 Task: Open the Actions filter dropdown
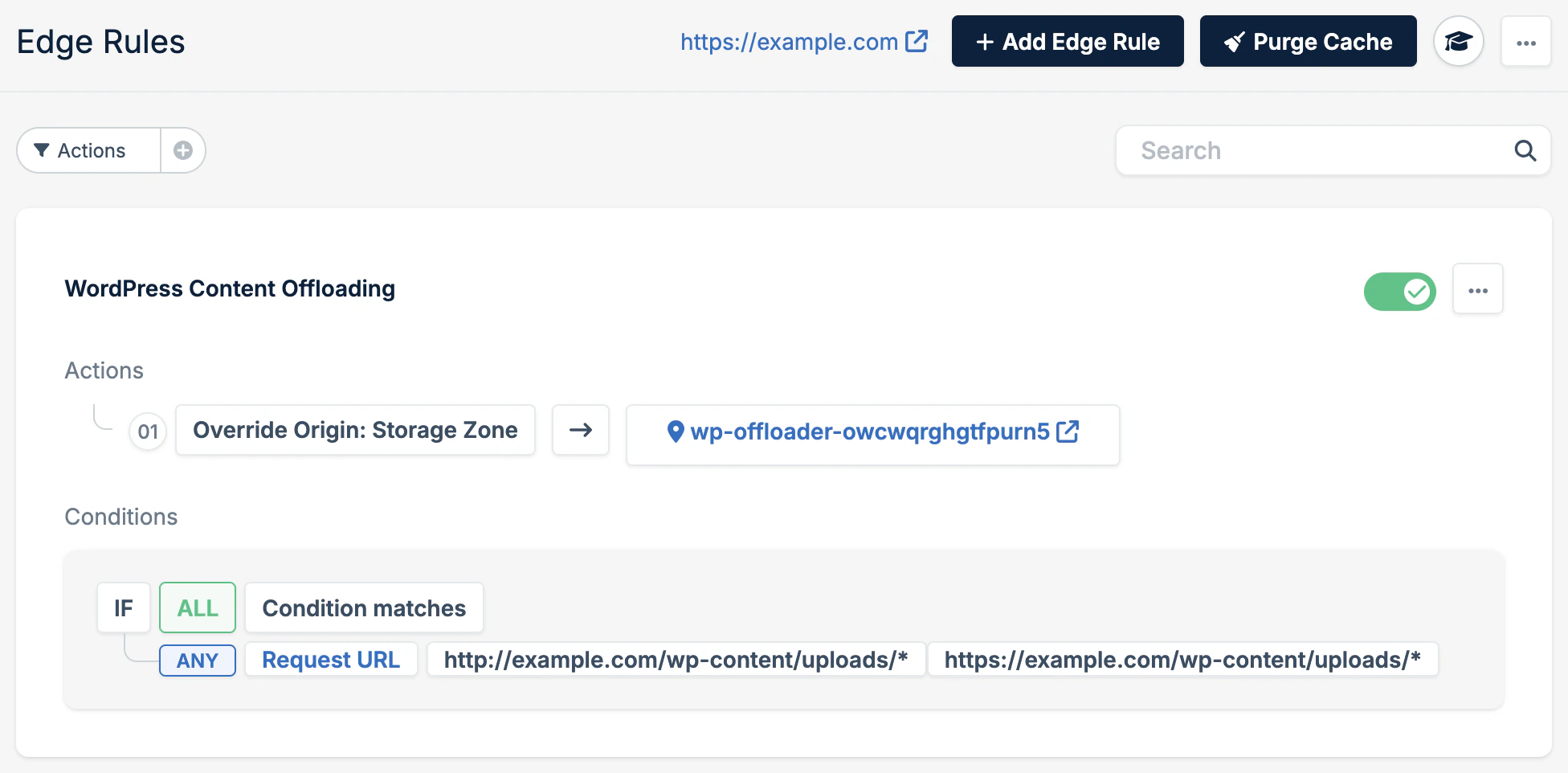click(x=87, y=150)
